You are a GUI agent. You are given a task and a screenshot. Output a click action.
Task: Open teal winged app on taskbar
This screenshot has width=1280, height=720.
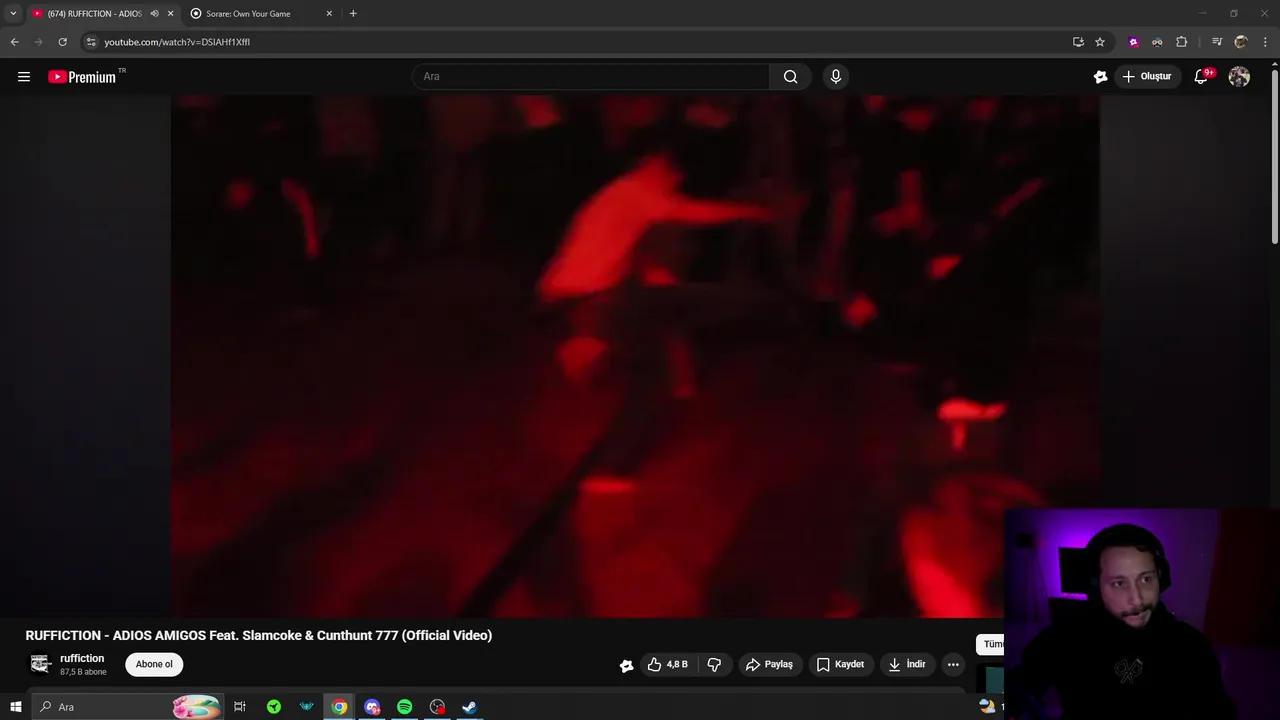(306, 707)
